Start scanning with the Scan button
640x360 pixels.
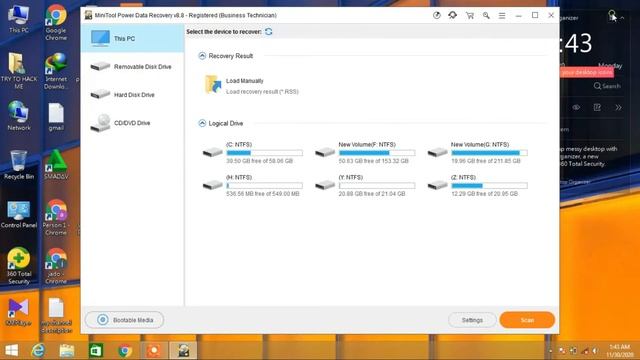click(x=527, y=320)
